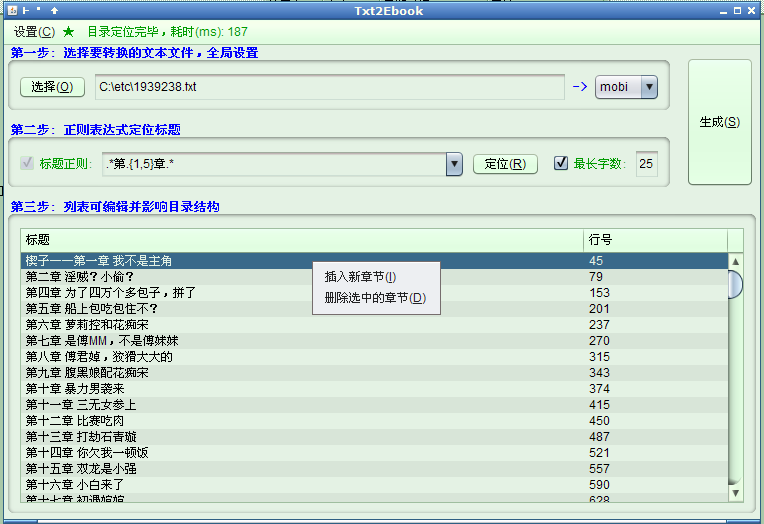Click line number cell 487
Viewport: 764px width, 524px height.
point(655,437)
